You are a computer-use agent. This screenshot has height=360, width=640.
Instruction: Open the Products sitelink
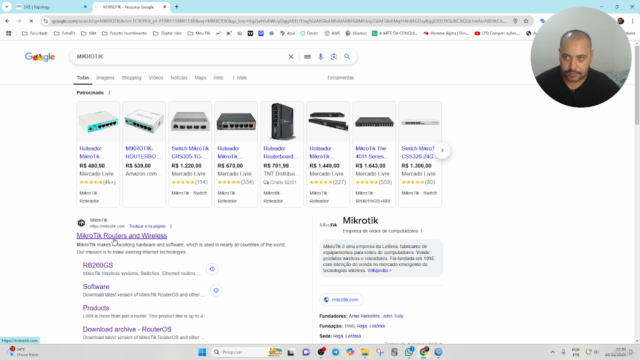[x=96, y=308]
